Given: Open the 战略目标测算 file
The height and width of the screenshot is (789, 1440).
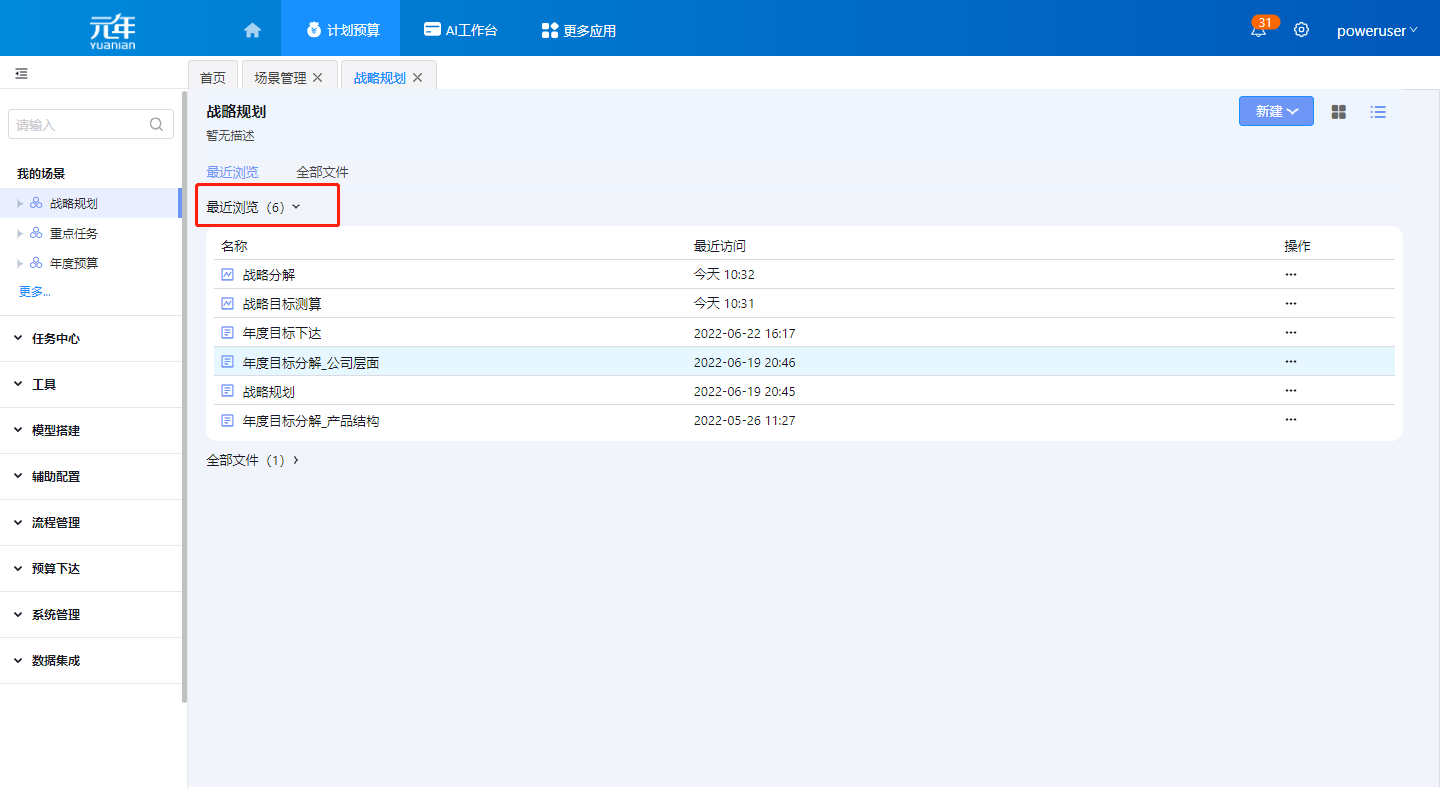Looking at the screenshot, I should 282,304.
